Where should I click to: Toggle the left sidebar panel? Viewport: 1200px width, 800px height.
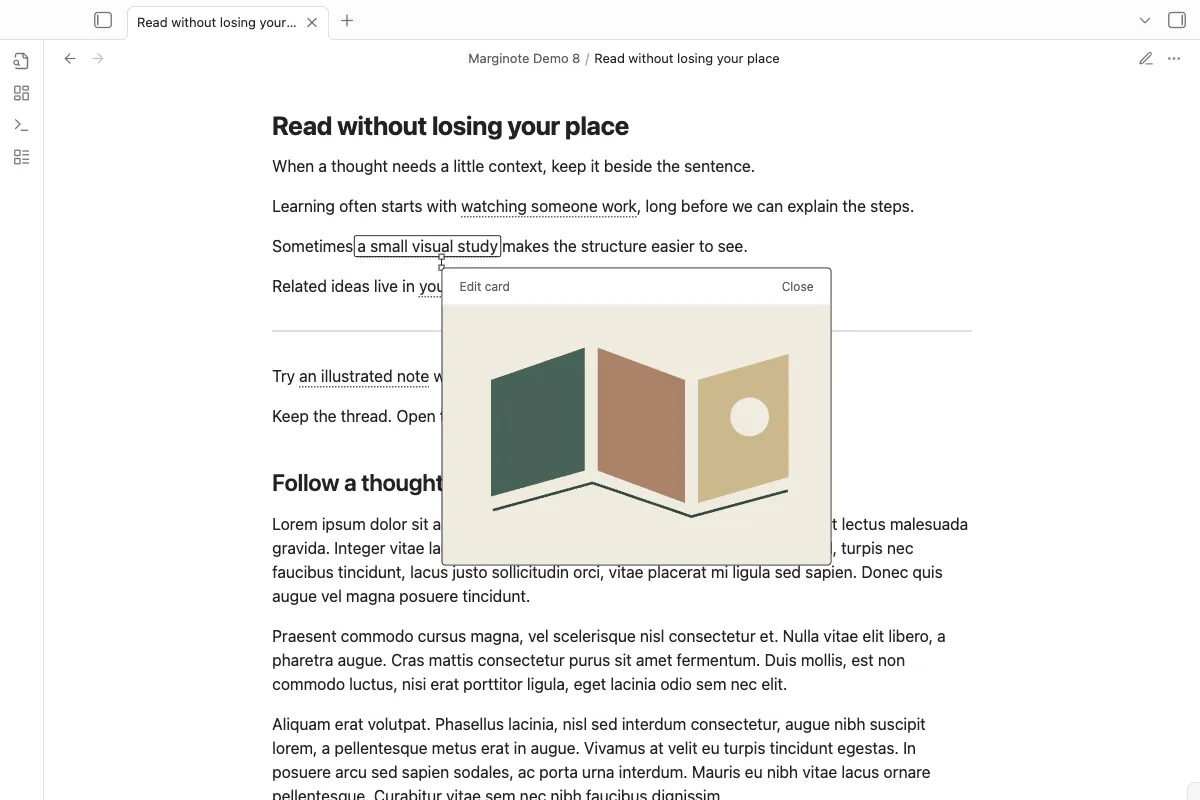pyautogui.click(x=103, y=20)
